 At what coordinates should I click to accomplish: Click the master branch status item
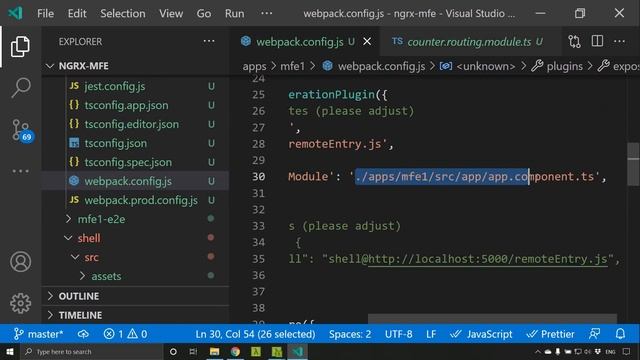pyautogui.click(x=38, y=334)
